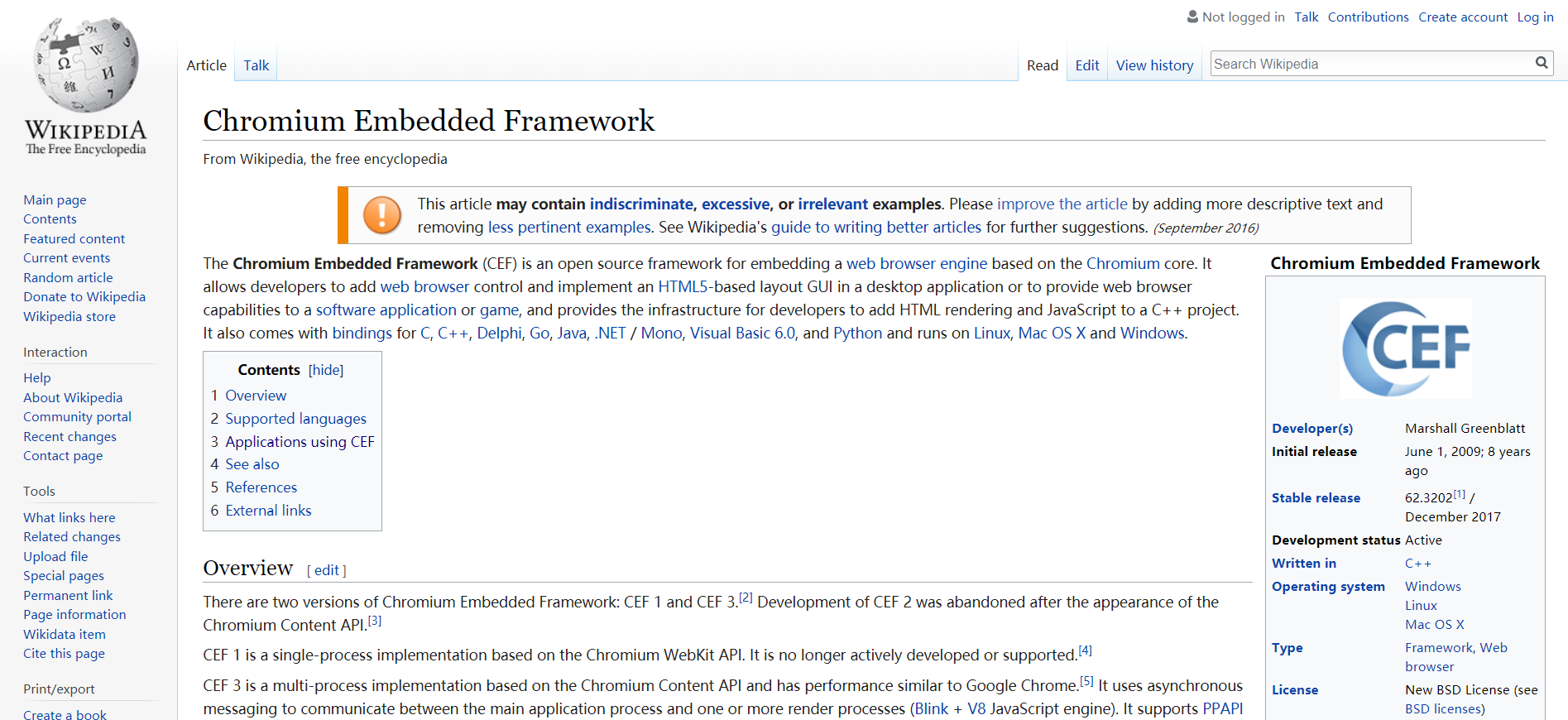Screen dimensions: 1568x720
Task: Click Create account link
Action: [1463, 17]
